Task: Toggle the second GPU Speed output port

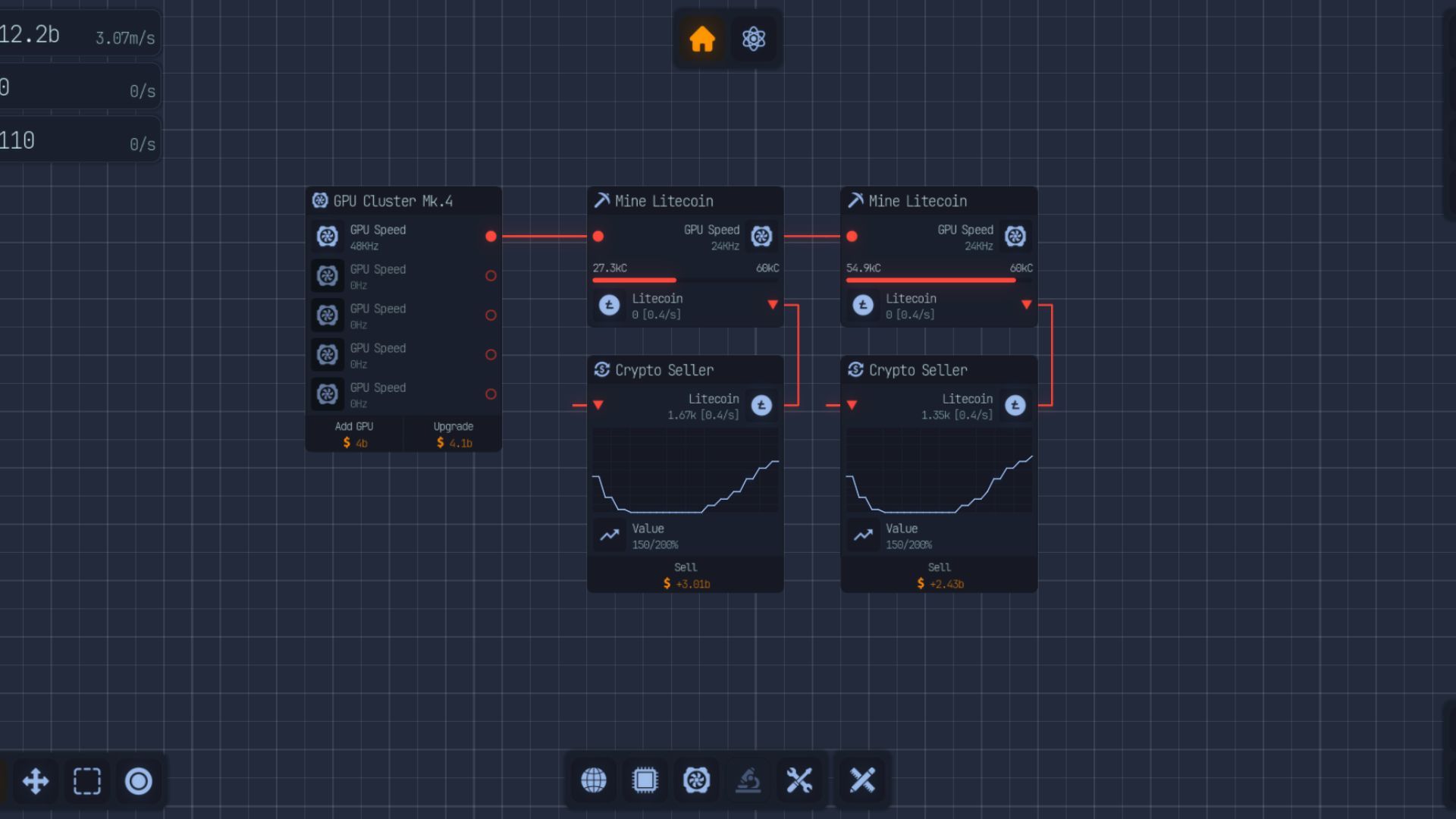Action: point(491,276)
